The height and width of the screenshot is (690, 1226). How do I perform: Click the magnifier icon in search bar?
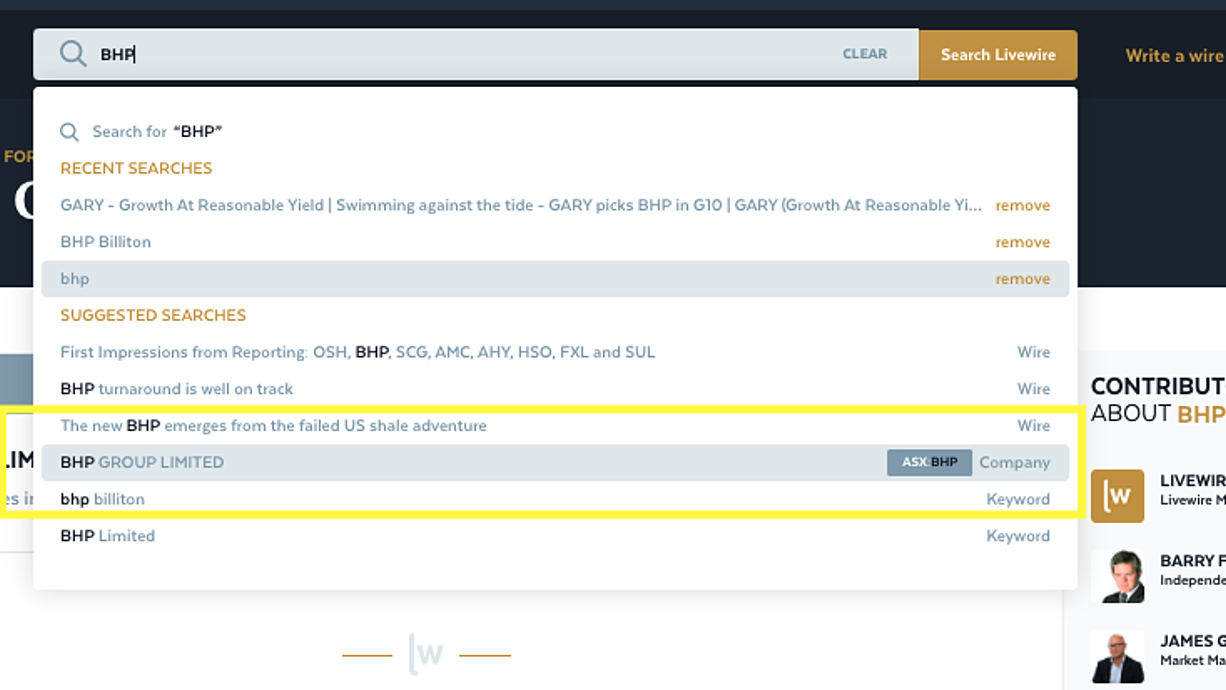pyautogui.click(x=73, y=54)
